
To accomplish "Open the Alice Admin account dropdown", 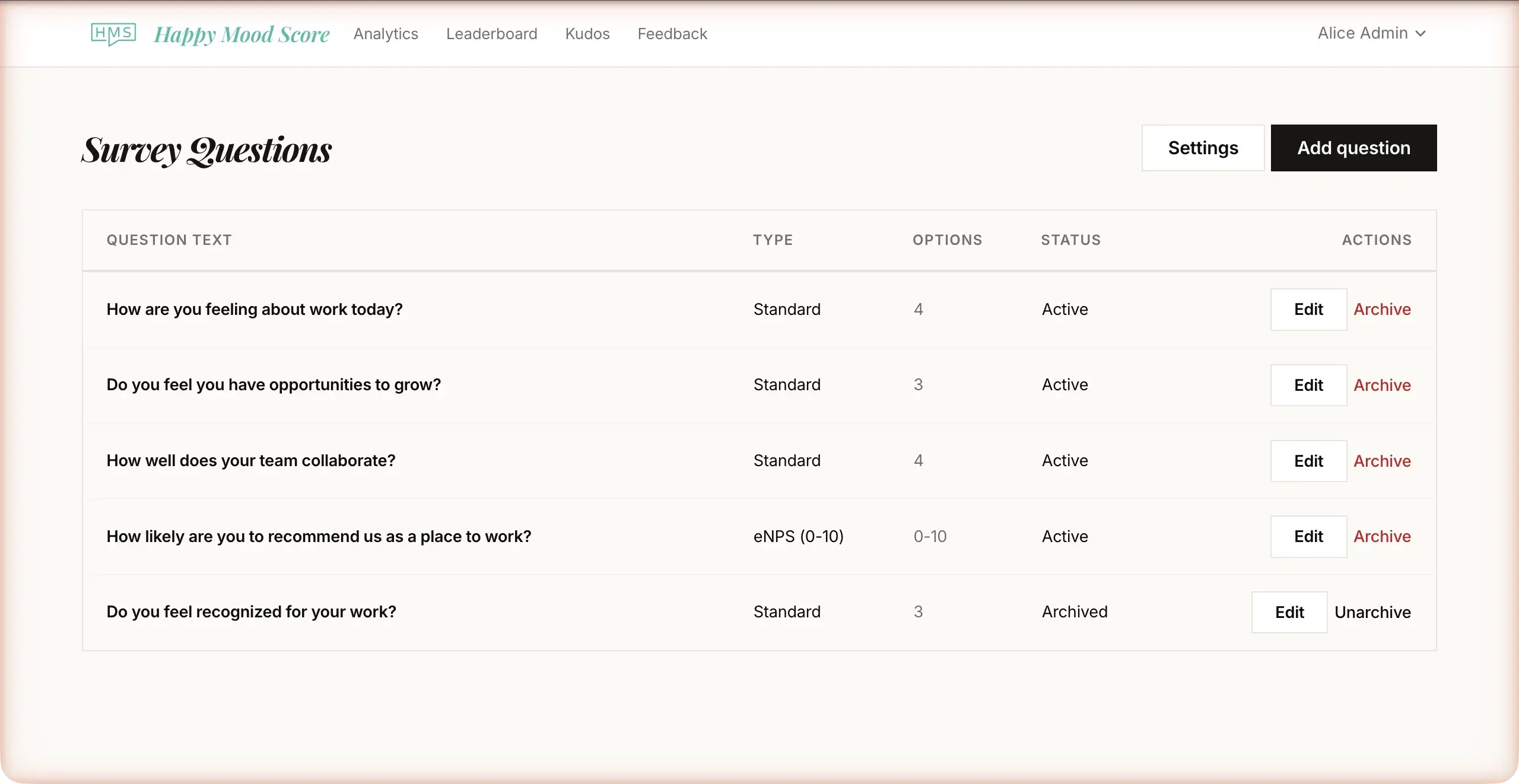I will coord(1362,33).
